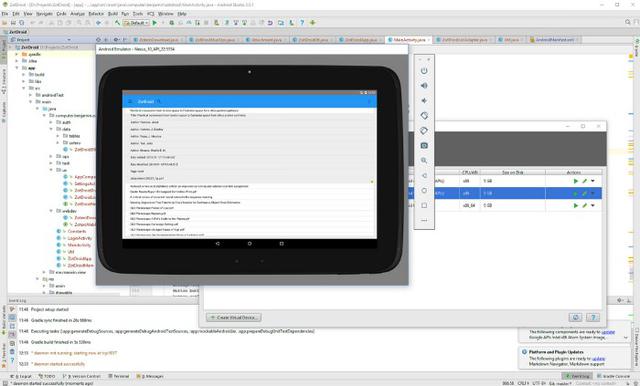Click the Save All icon in the main toolbar
Viewport: 640px width, 386px height.
click(x=13, y=23)
